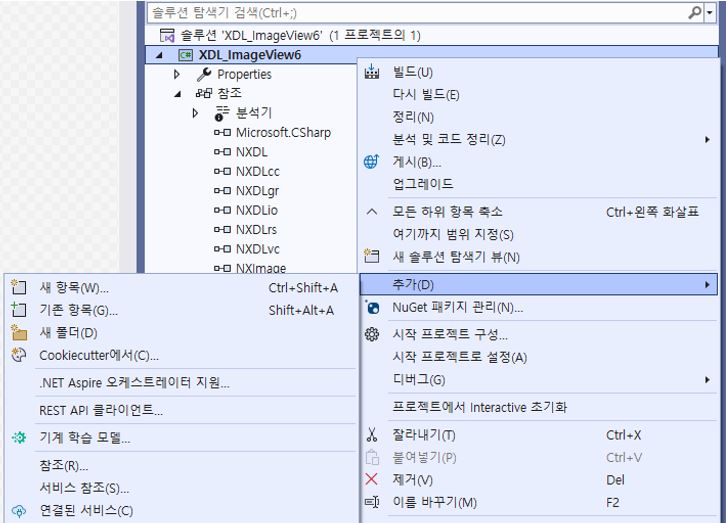This screenshot has height=523, width=726.
Task: Click the submenu arrow of 디버그(G)
Action: (x=707, y=380)
